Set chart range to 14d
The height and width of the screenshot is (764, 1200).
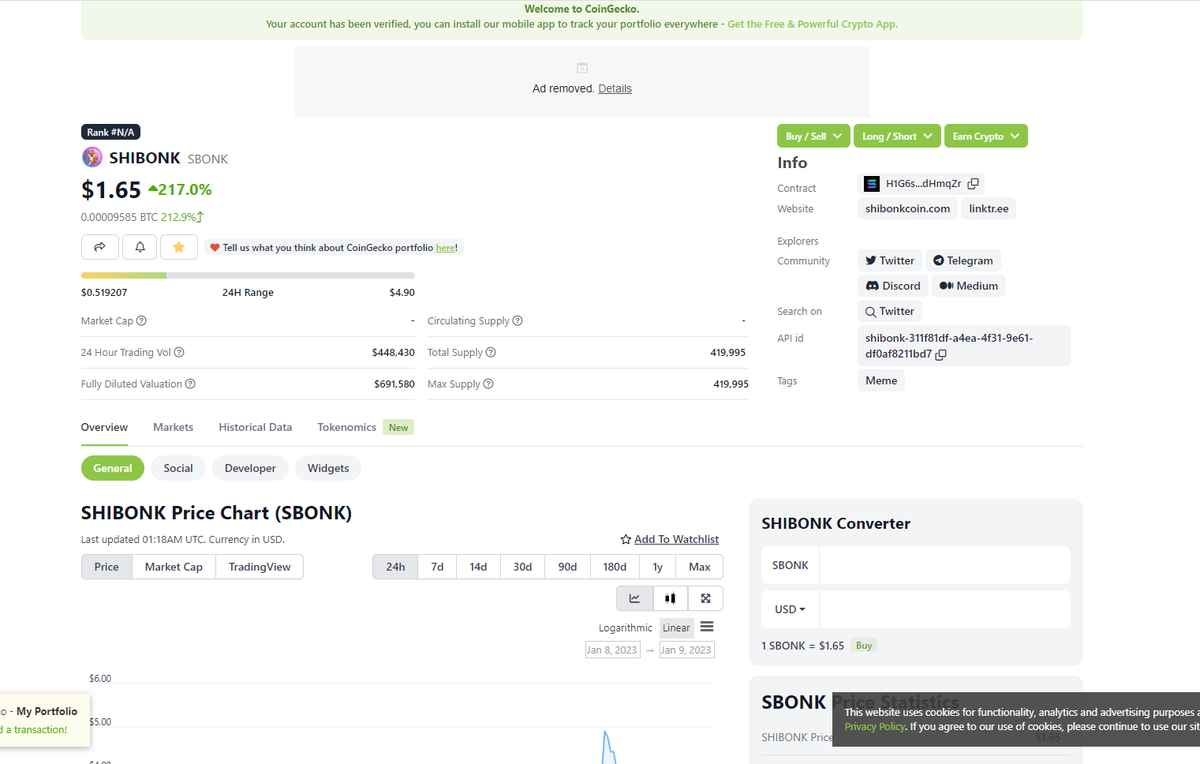point(478,567)
